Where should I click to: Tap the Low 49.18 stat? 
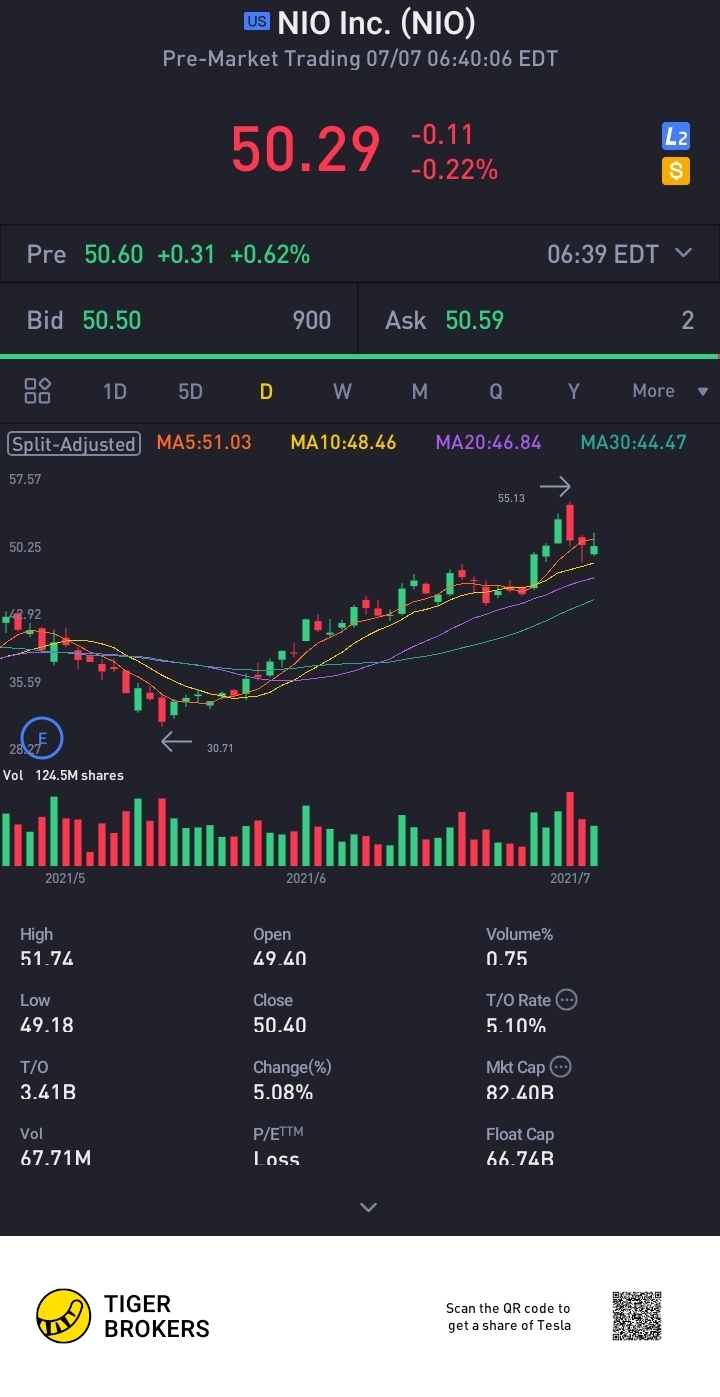pyautogui.click(x=47, y=1012)
